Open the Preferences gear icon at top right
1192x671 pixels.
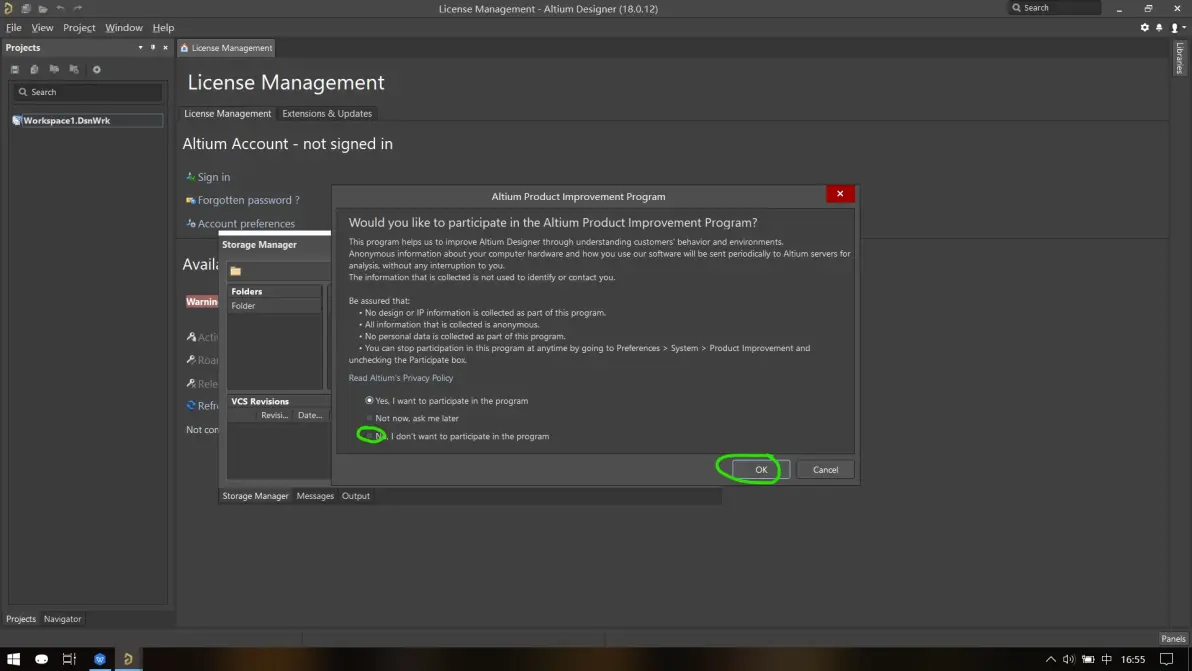(x=1145, y=27)
